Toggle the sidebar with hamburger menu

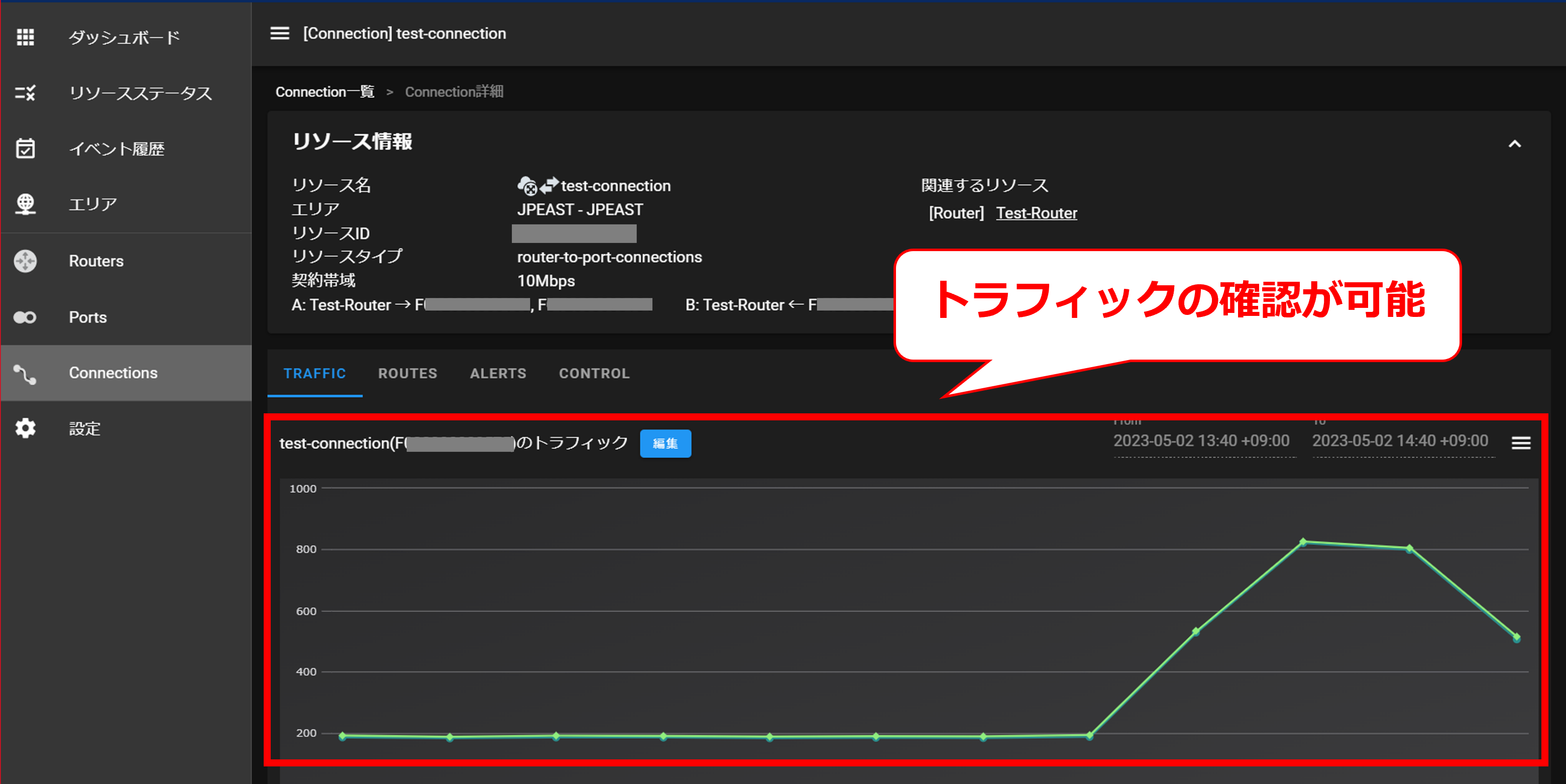(x=279, y=34)
